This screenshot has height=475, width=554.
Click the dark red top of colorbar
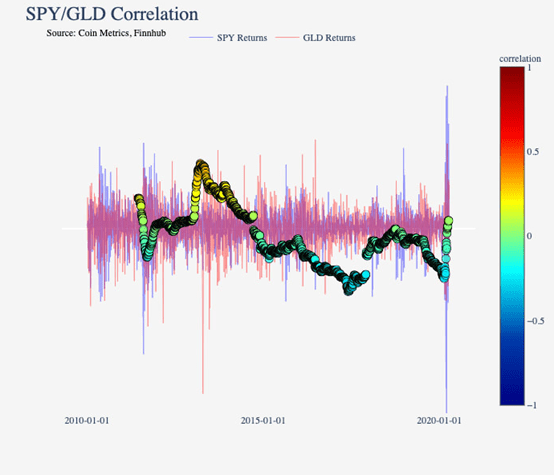click(x=512, y=72)
